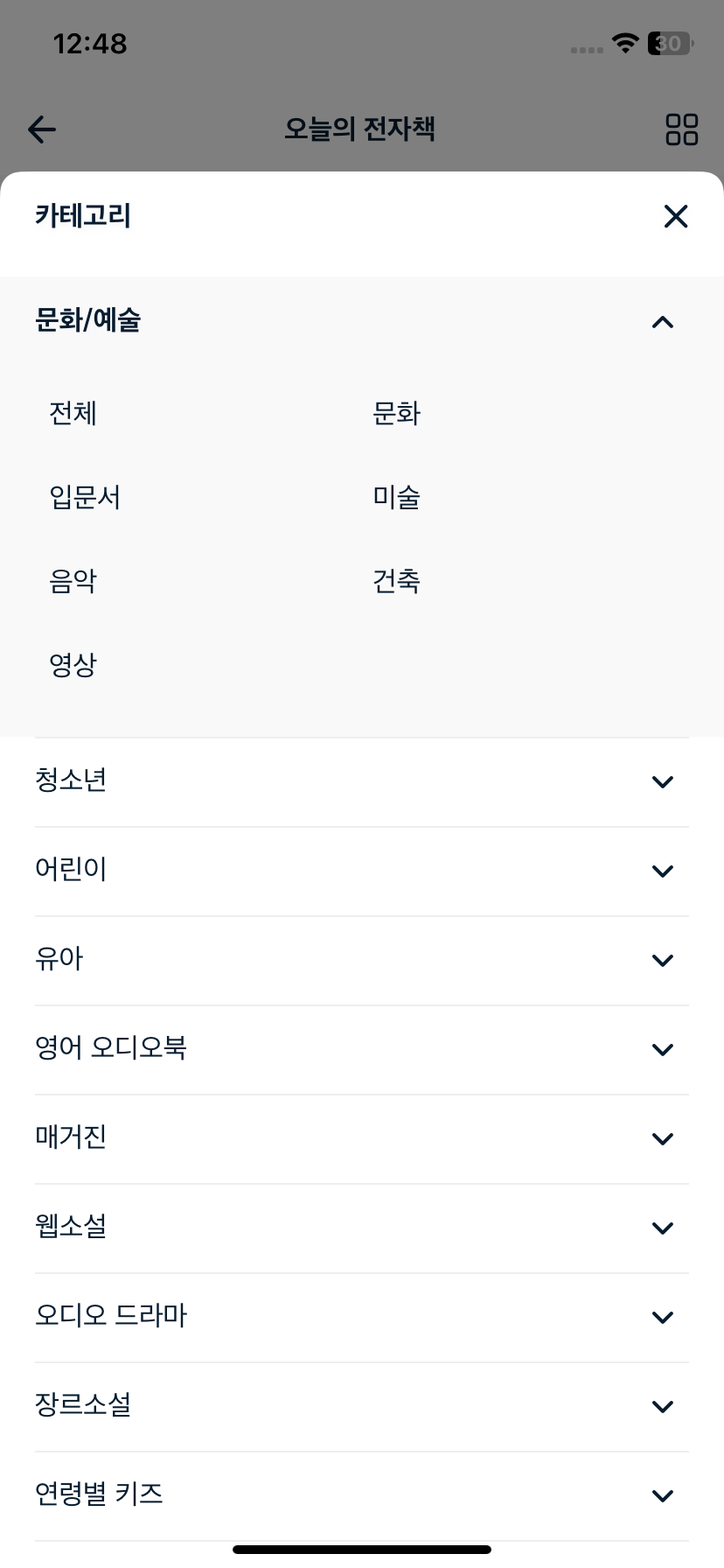
Task: Expand the 오디오 드라마 chevron
Action: (663, 1318)
